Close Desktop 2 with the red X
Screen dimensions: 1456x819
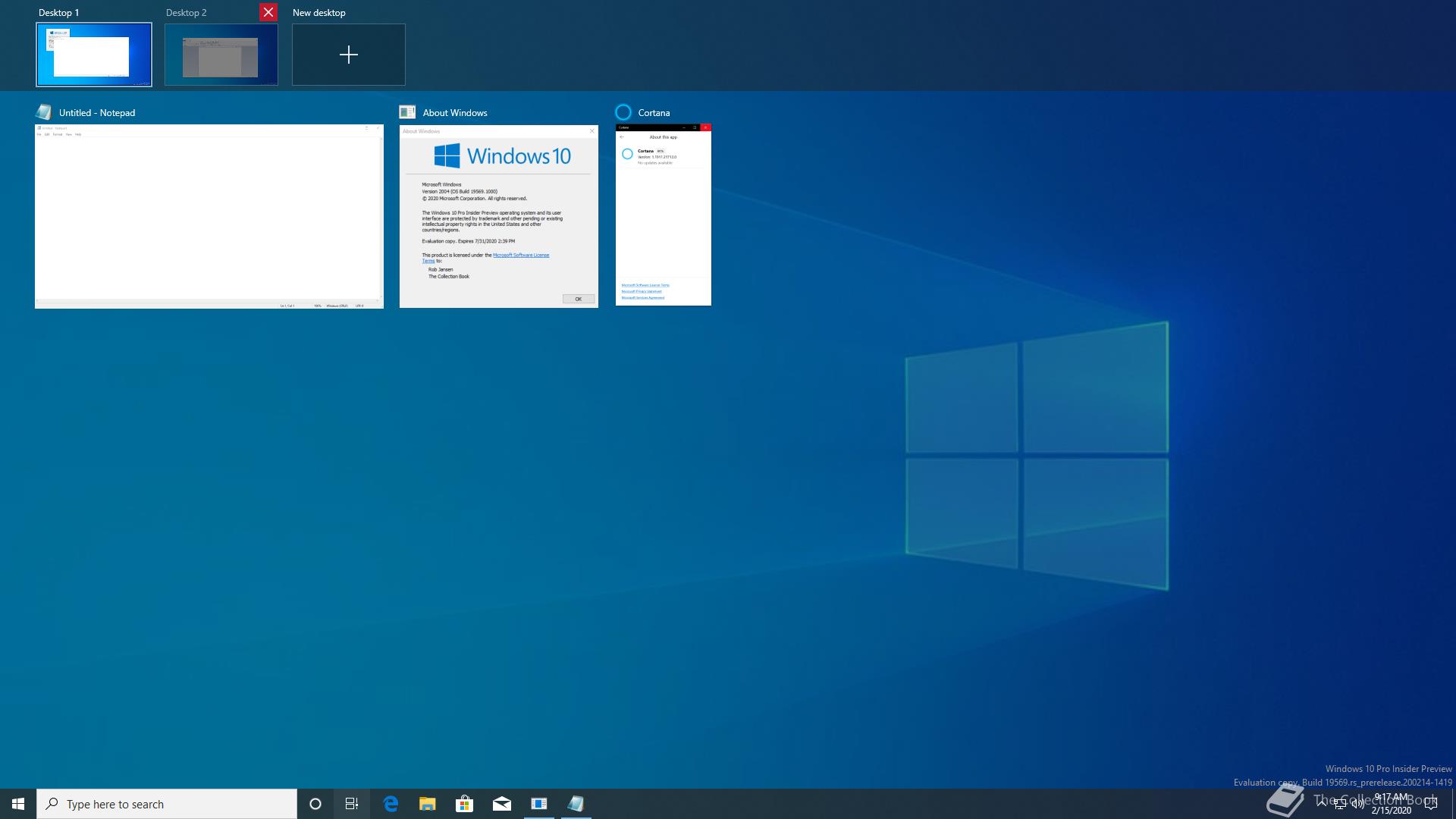click(268, 12)
